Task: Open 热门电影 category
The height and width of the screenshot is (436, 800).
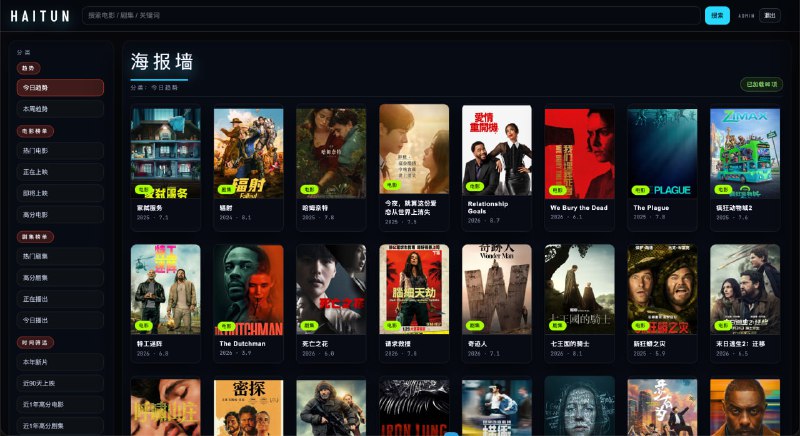Action: (60, 150)
